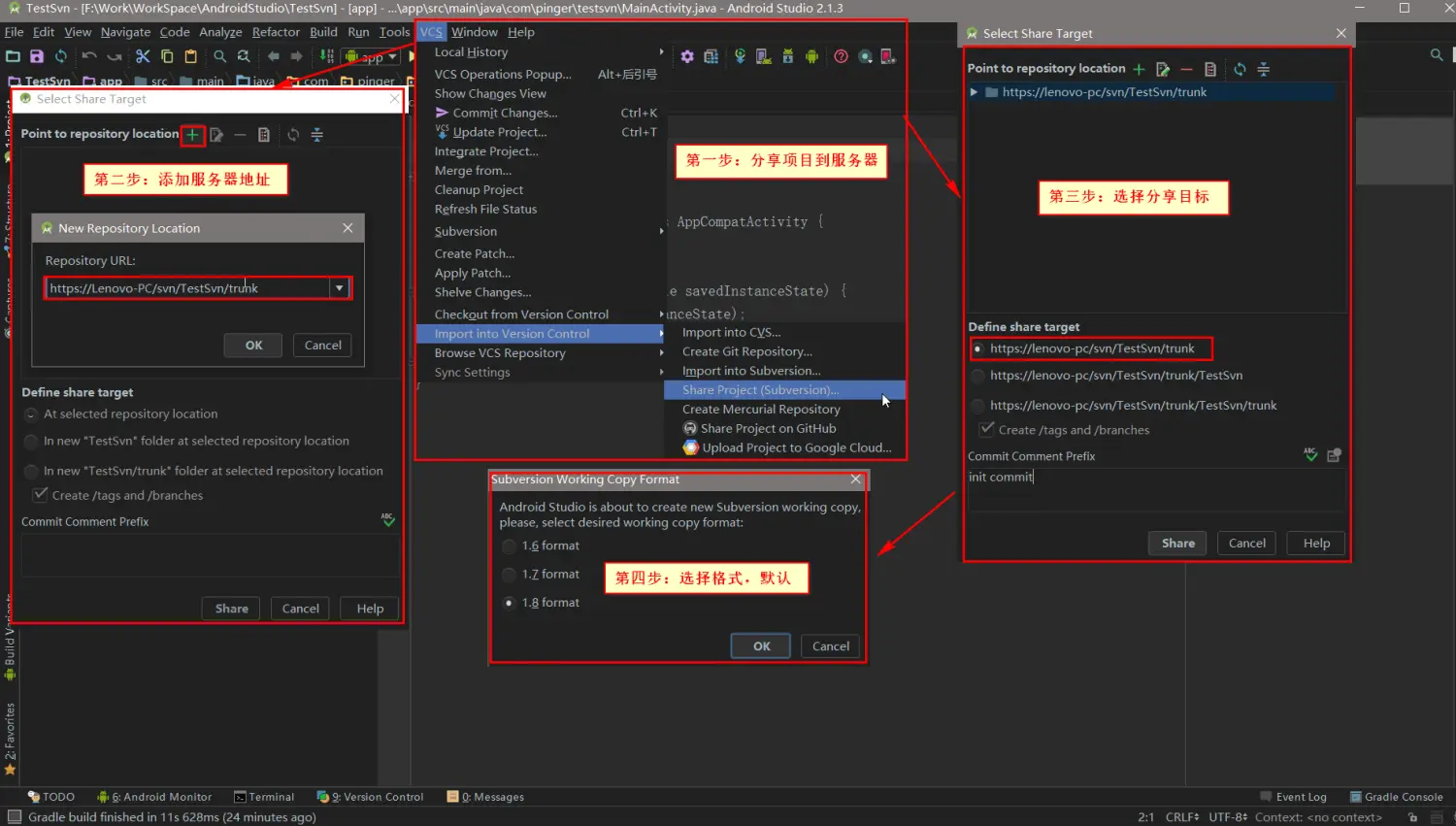The width and height of the screenshot is (1456, 826).
Task: Open the Refactor menu
Action: click(276, 32)
